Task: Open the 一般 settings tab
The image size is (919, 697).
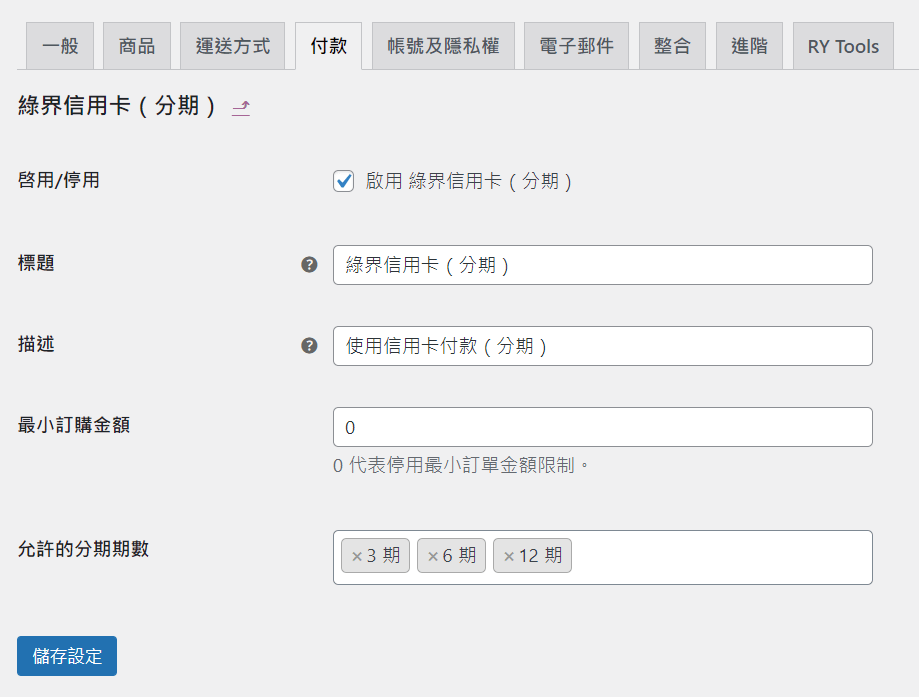Action: (x=60, y=46)
